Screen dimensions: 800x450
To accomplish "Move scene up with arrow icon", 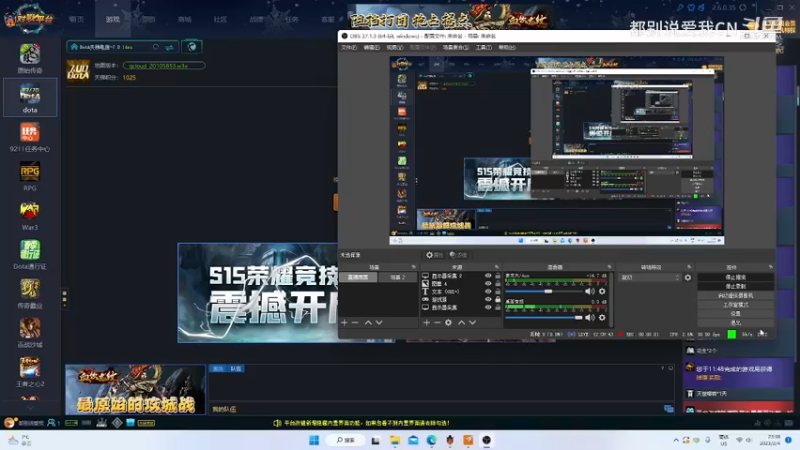I will [368, 322].
